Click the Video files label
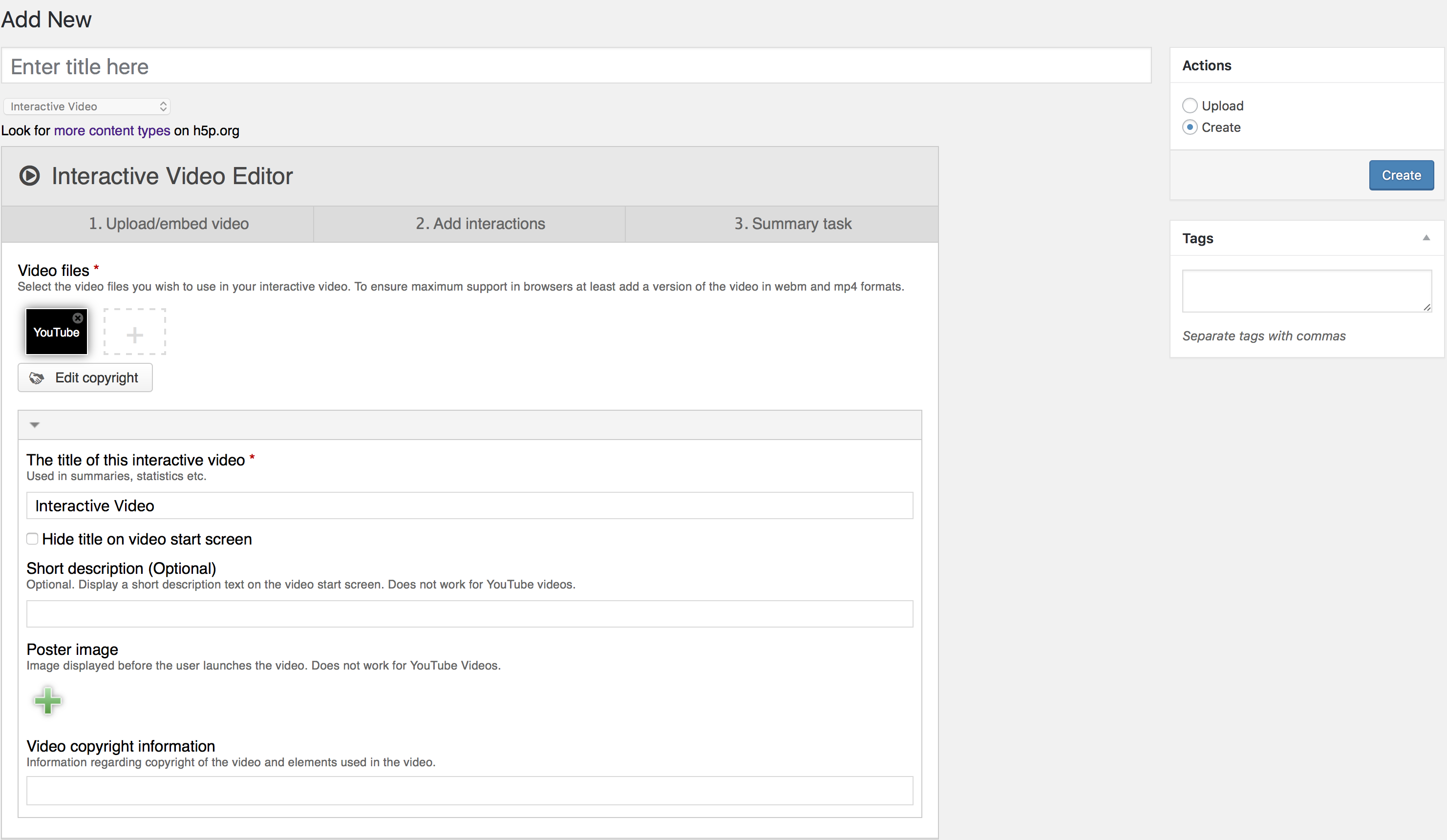Screen dimensions: 1447x840 pos(53,271)
